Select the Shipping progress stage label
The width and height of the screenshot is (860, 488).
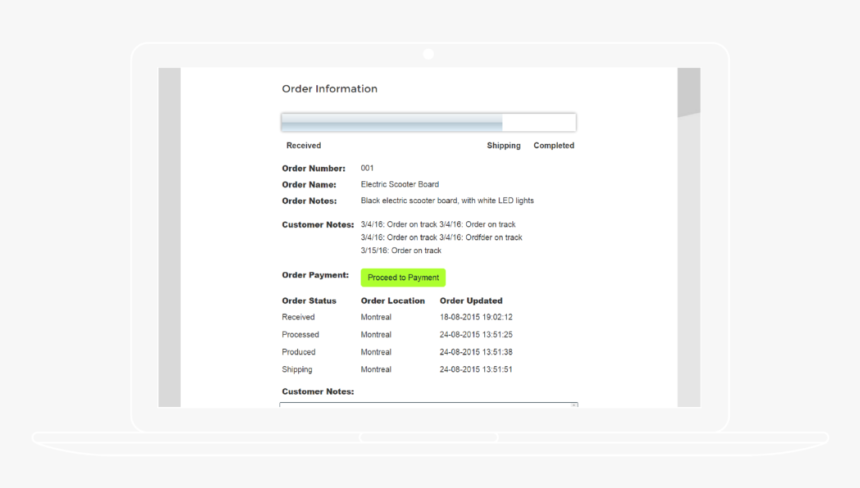coord(503,146)
